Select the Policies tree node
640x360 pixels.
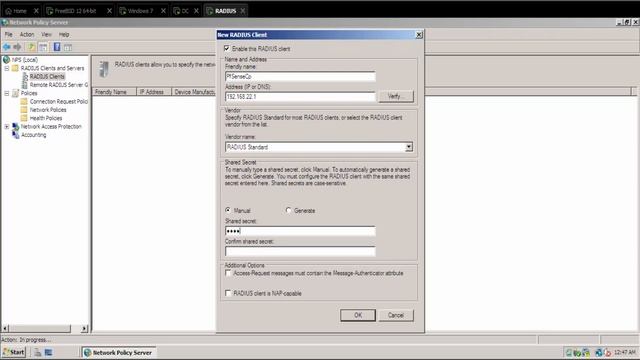29,93
